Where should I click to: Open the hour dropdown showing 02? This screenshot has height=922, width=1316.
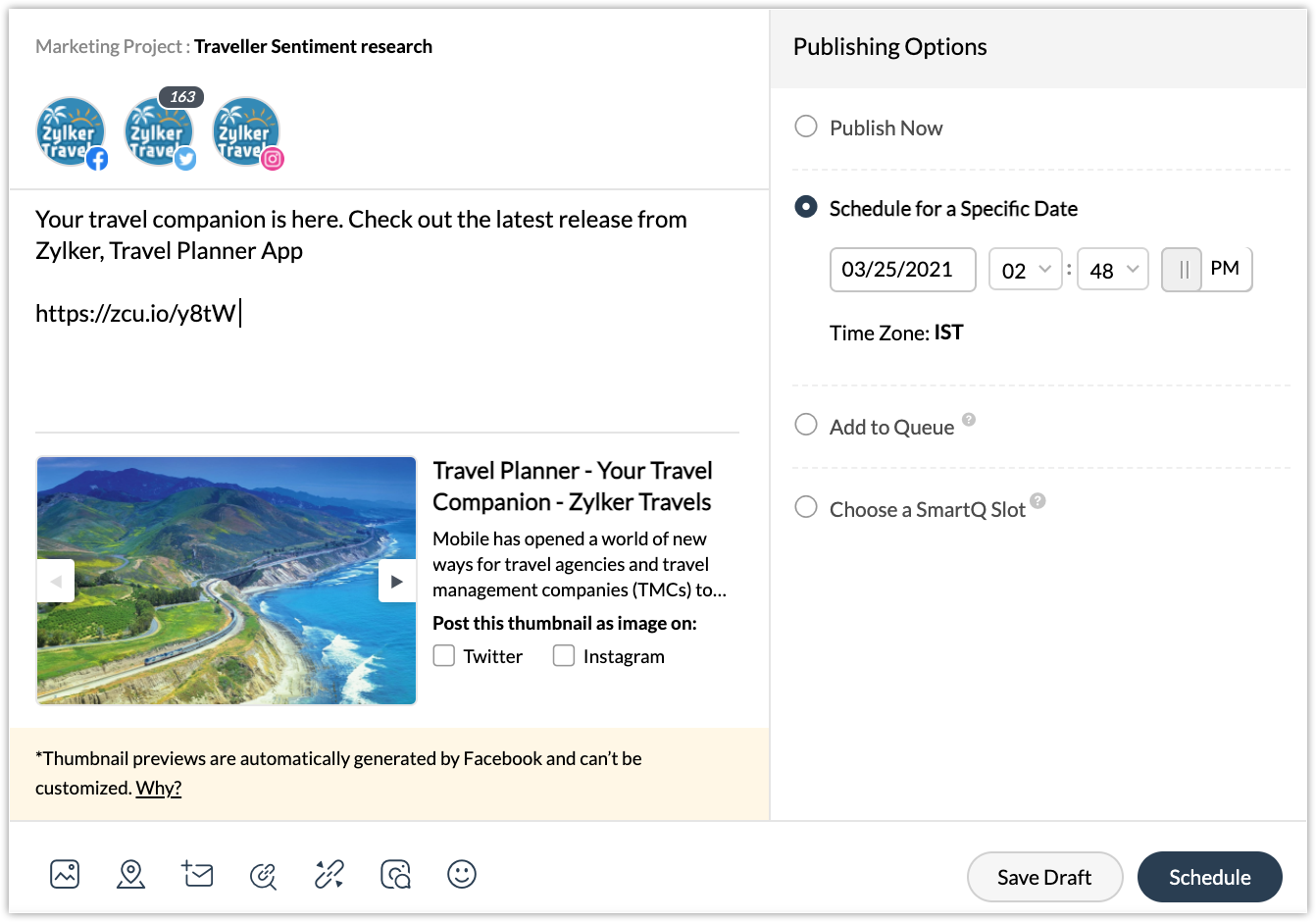click(1026, 270)
